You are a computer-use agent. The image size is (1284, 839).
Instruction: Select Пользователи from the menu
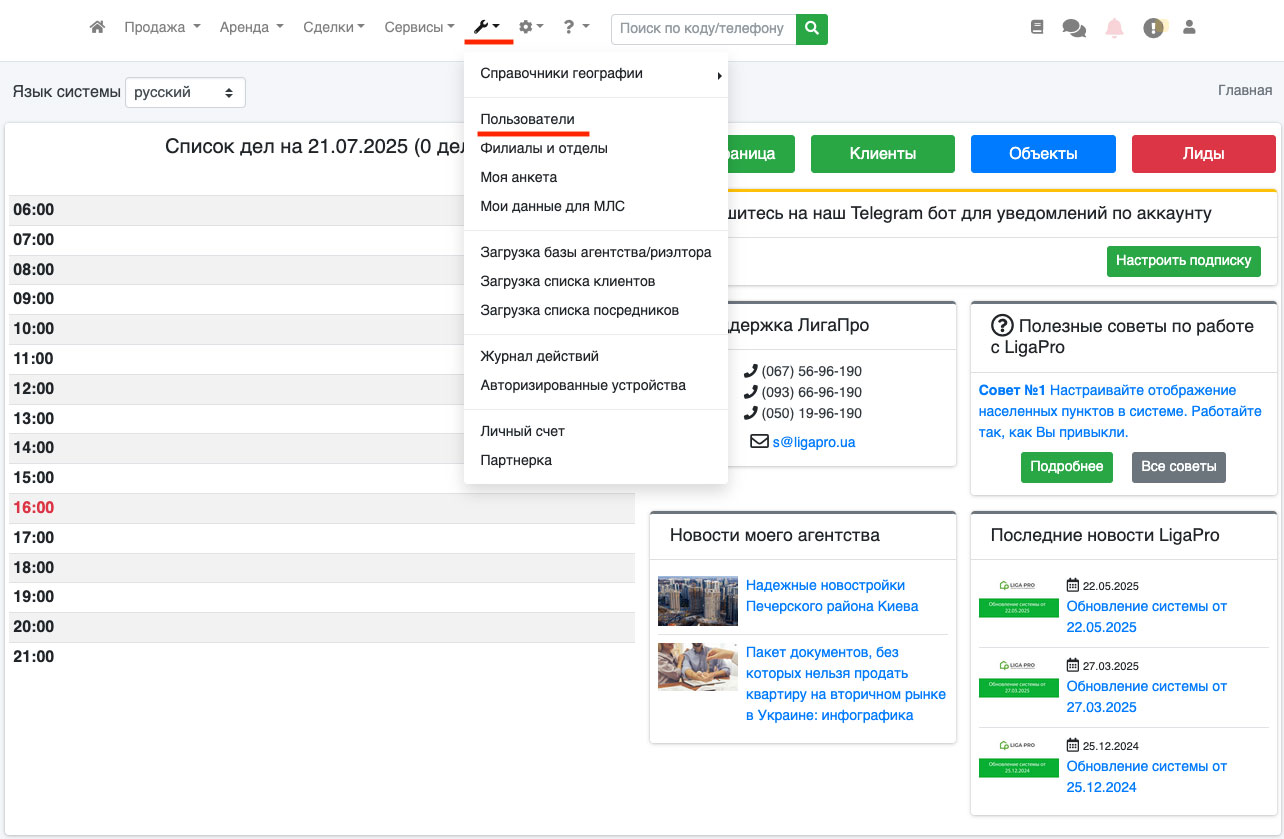(527, 119)
